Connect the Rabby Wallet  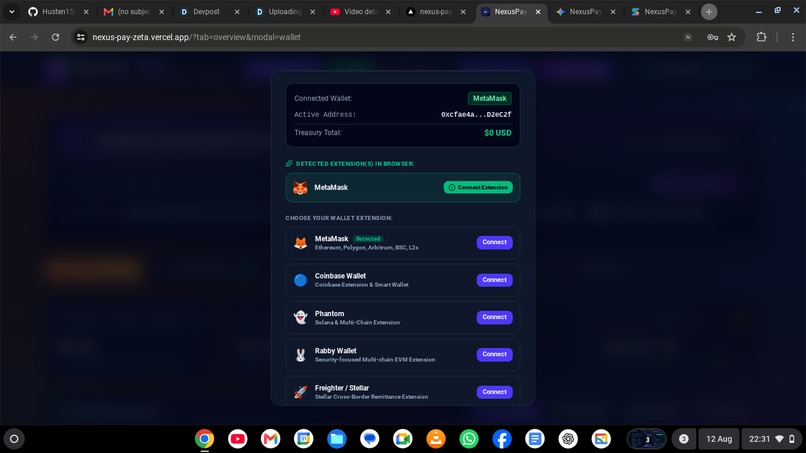pos(494,354)
